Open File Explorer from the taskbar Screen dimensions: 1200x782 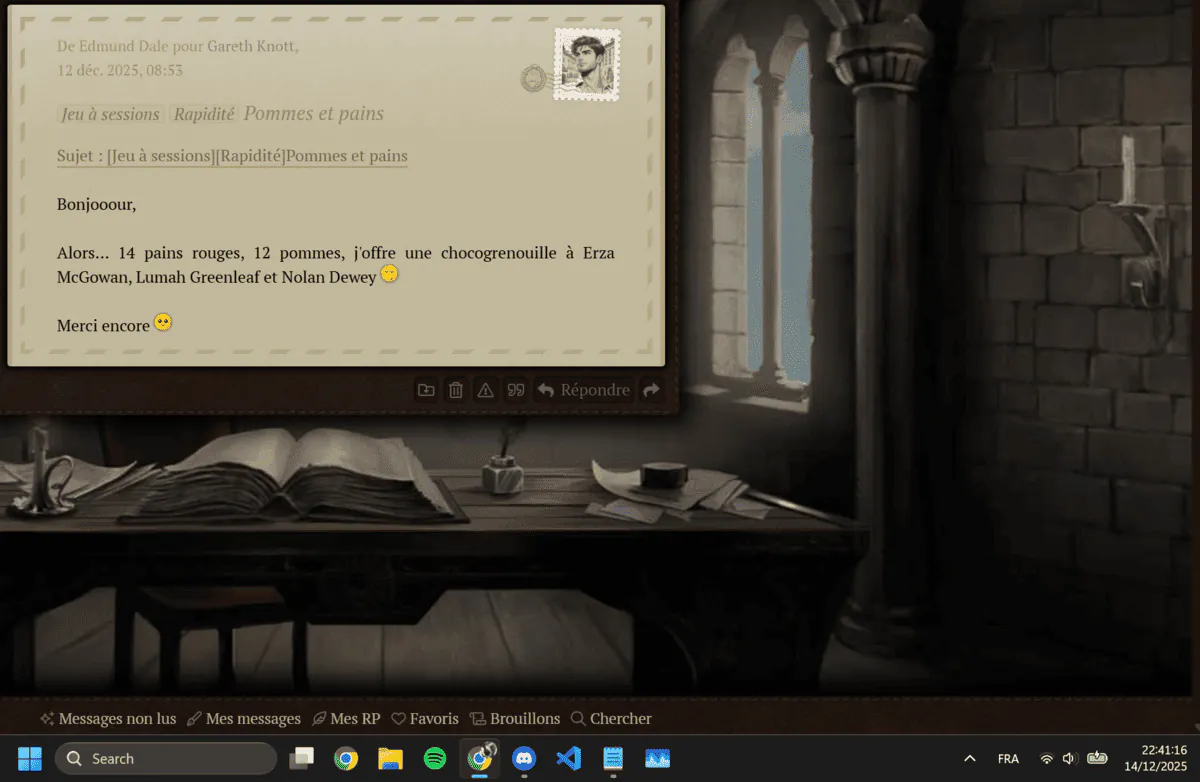390,759
